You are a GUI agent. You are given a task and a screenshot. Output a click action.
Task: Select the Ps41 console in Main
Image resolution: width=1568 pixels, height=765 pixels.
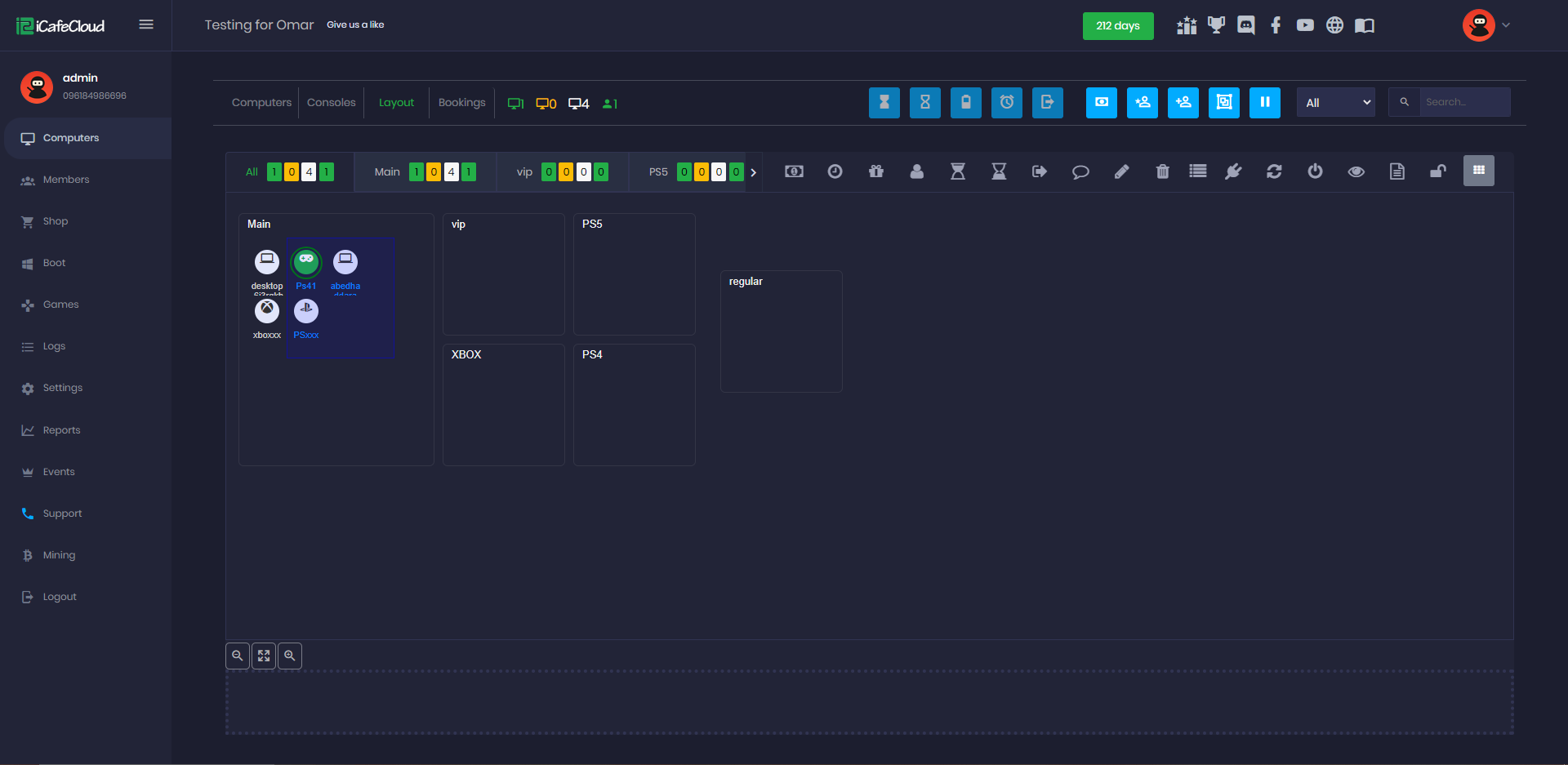306,263
